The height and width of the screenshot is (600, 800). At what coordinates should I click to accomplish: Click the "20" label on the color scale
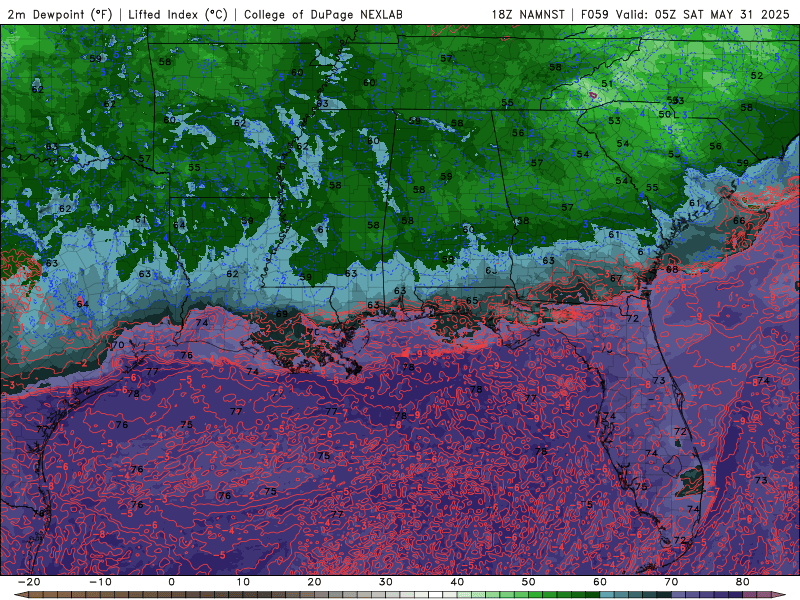coord(314,582)
